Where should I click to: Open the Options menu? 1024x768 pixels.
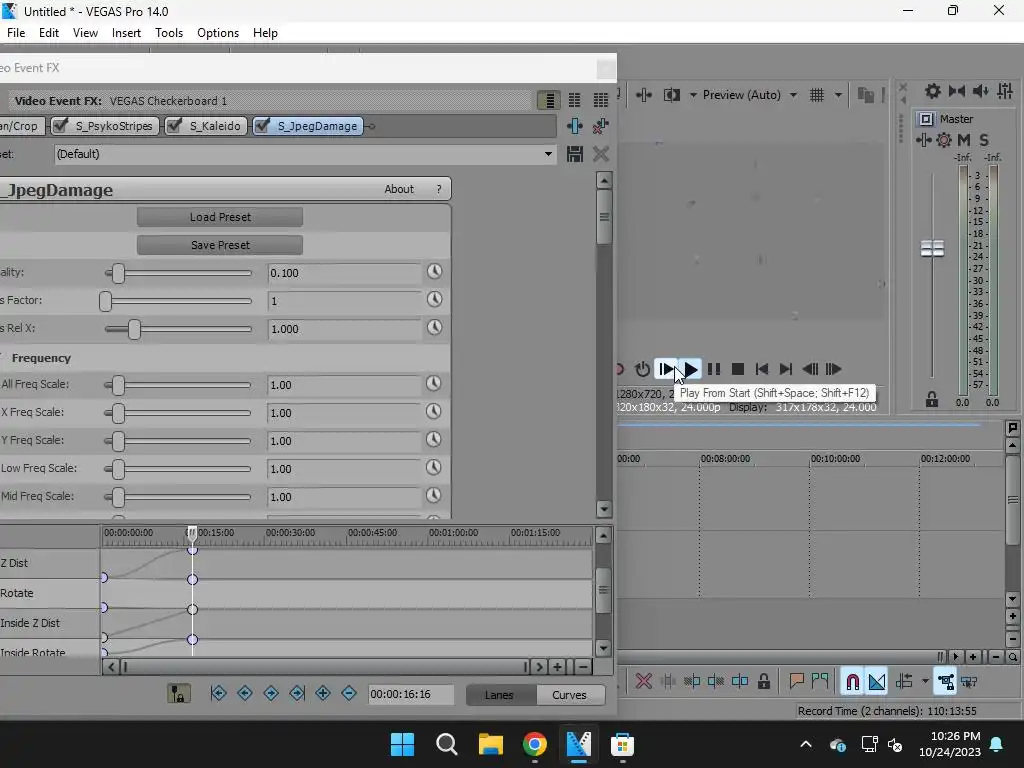point(218,33)
